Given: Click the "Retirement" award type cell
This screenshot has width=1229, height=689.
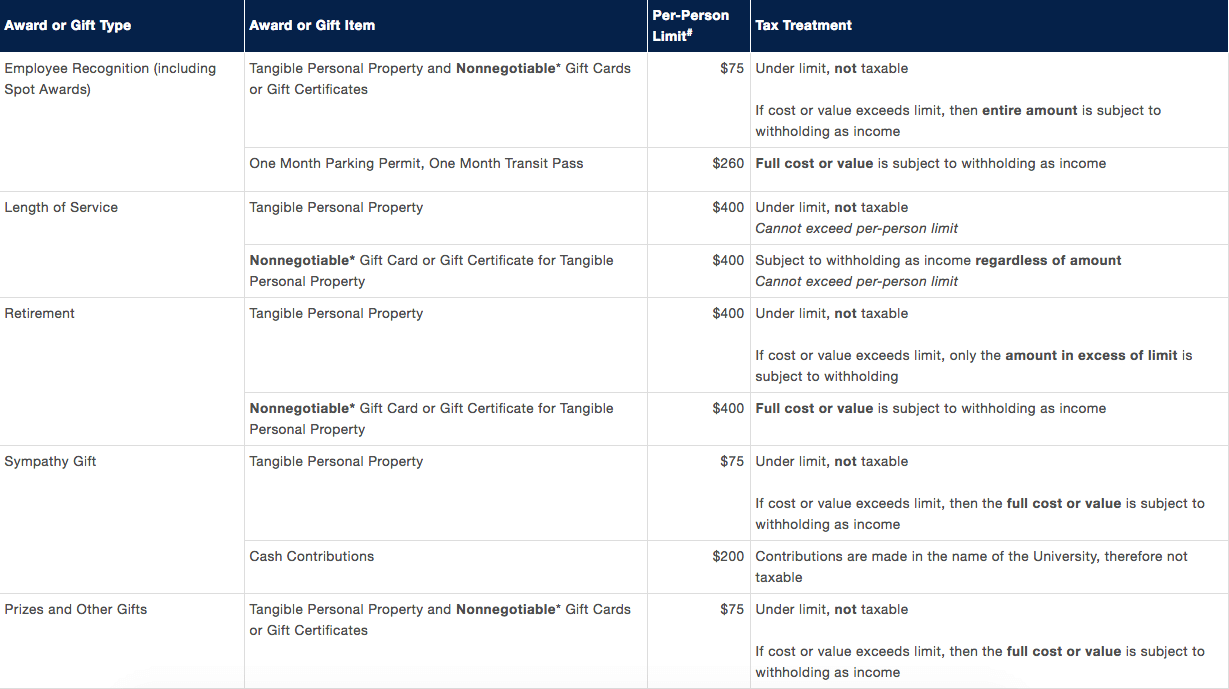Looking at the screenshot, I should (x=40, y=314).
